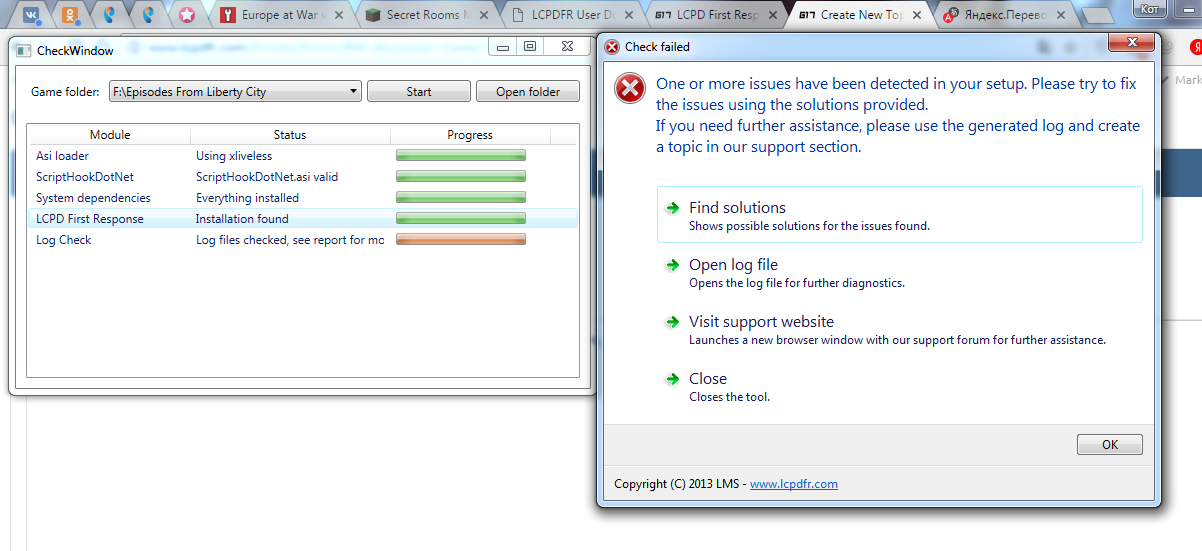
Task: Click the red Yandex extension icon
Action: pos(1195,46)
